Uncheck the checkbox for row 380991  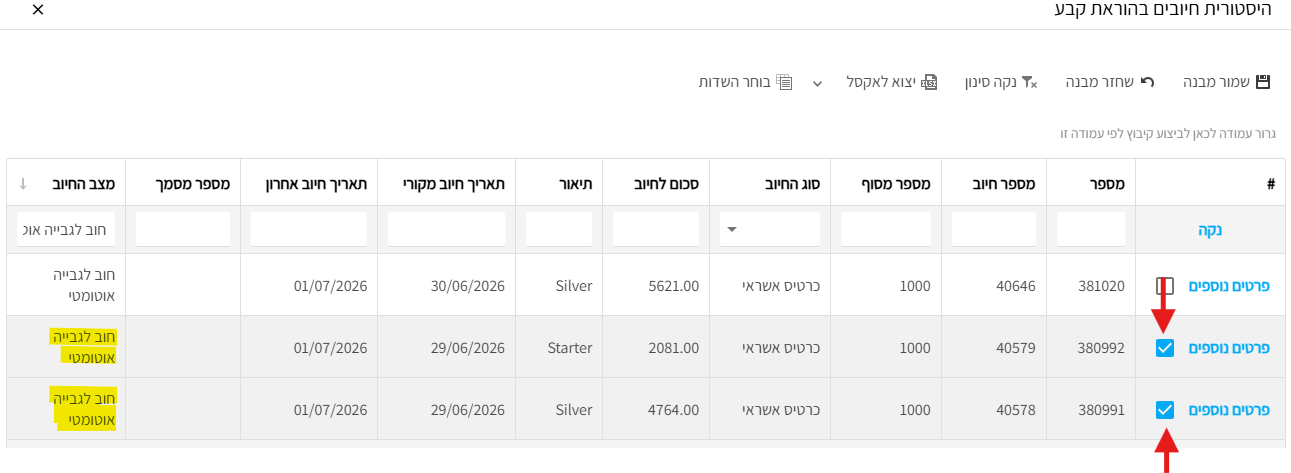click(x=1165, y=410)
